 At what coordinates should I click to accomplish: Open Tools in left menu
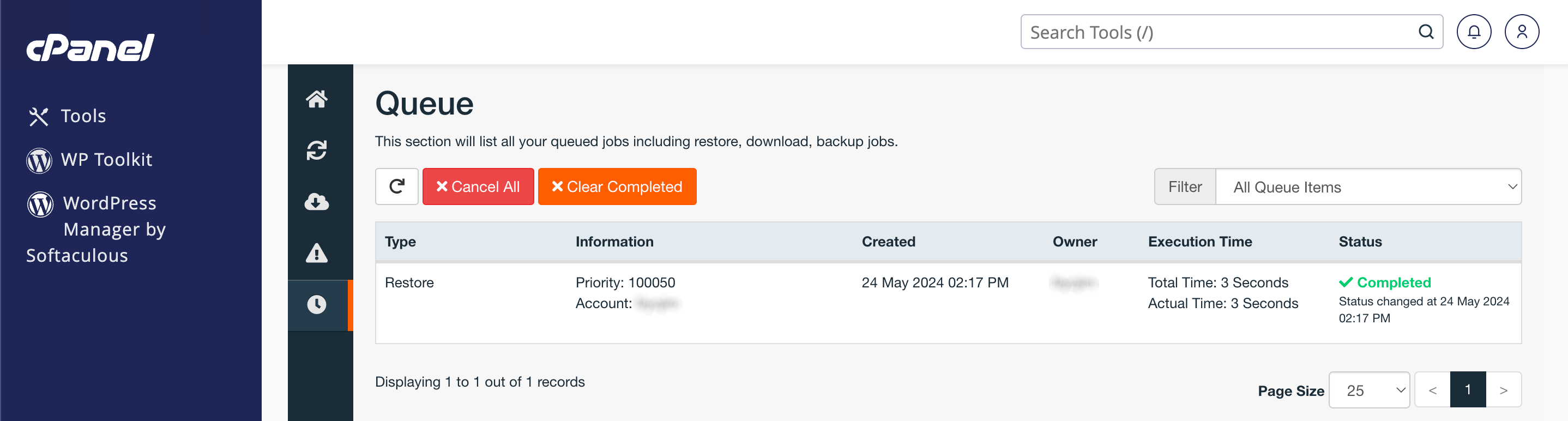(83, 116)
